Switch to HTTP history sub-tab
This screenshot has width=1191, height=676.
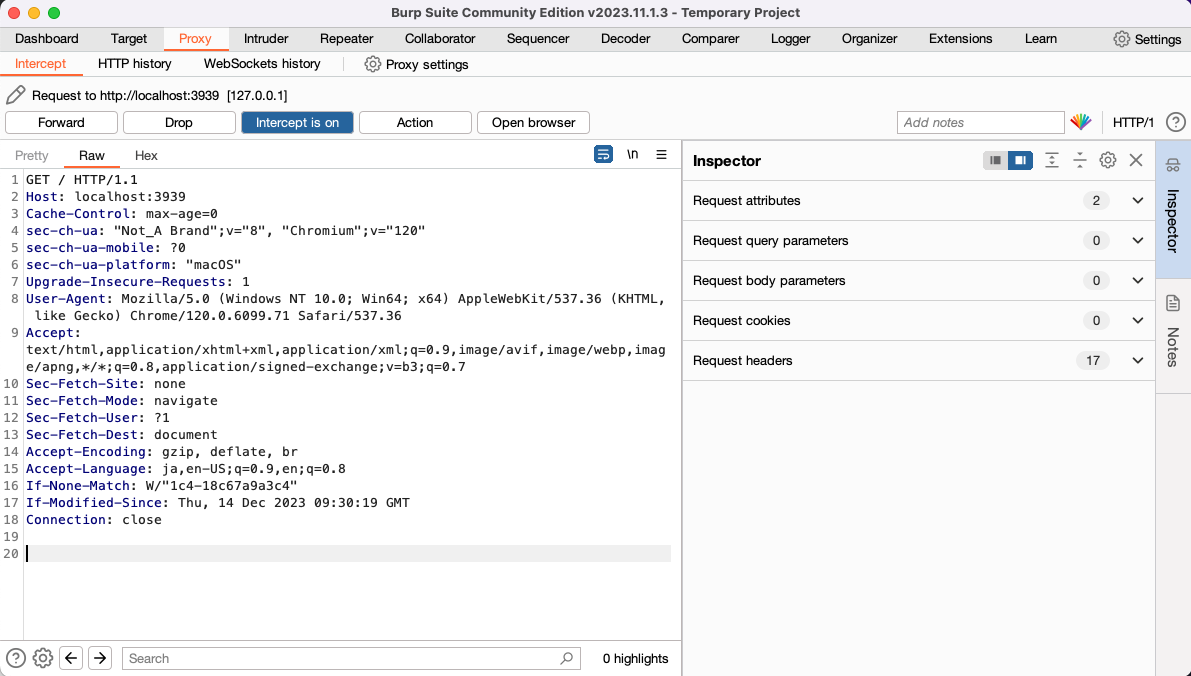coord(134,64)
